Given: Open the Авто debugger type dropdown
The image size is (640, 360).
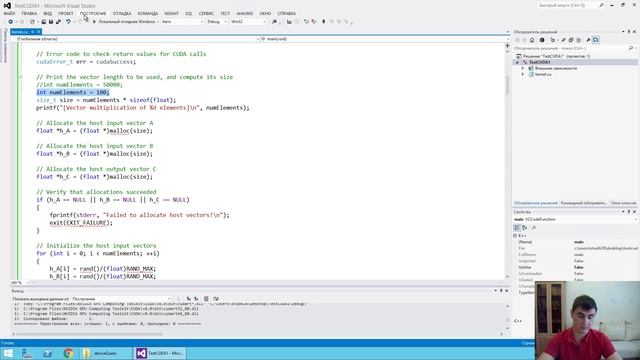Looking at the screenshot, I should 182,22.
